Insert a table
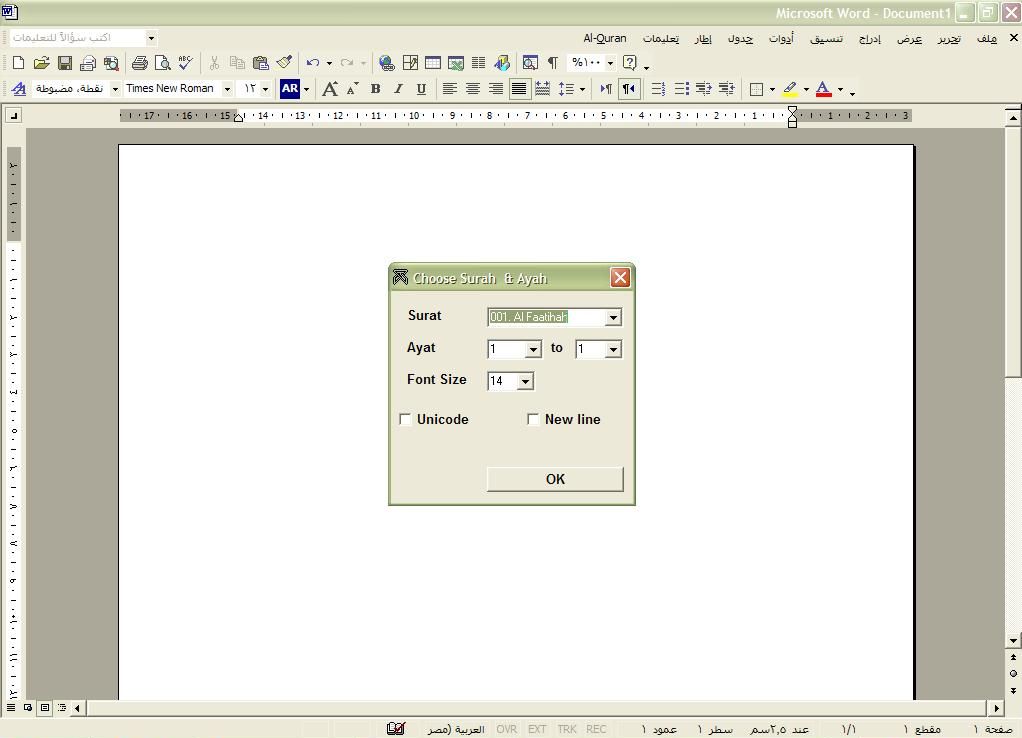The height and width of the screenshot is (738, 1022). tap(433, 63)
